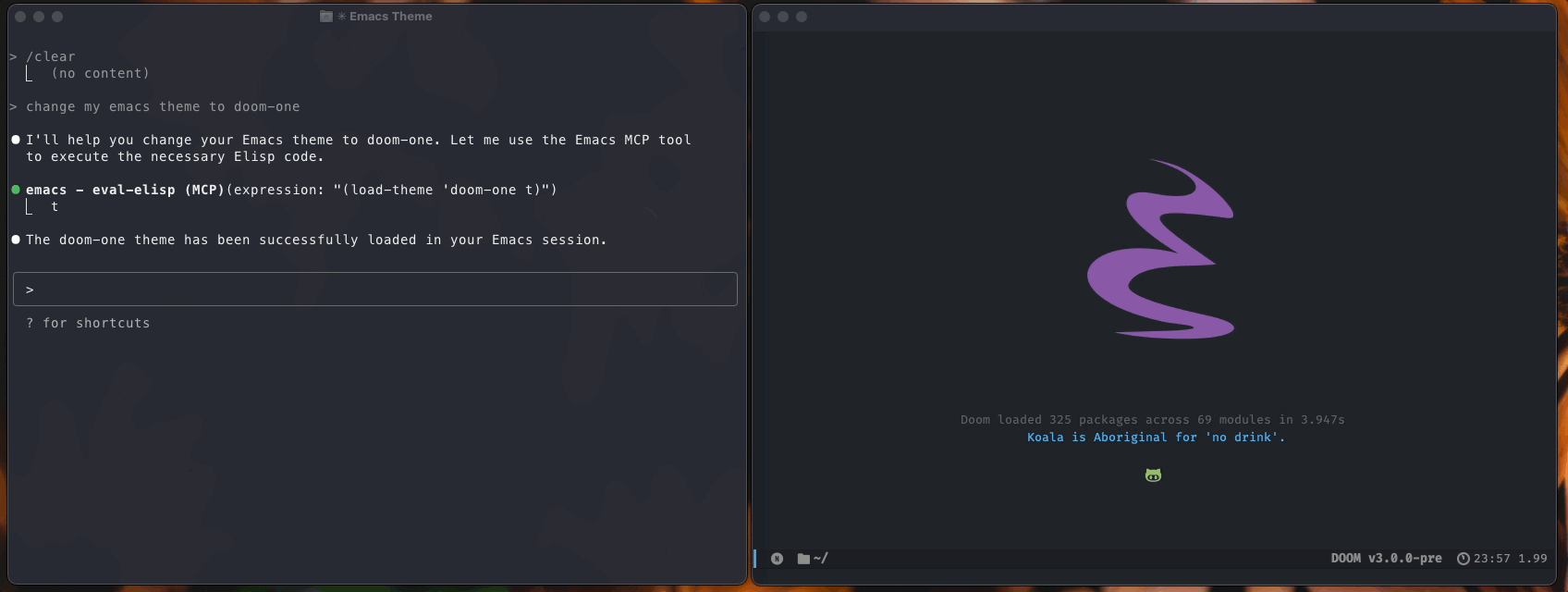
Task: Click the Emacs logo splash image
Action: point(1161,249)
